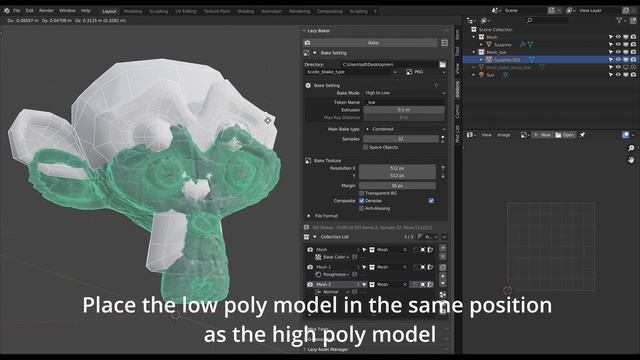The width and height of the screenshot is (640, 360).
Task: Click the add item button beside collection list
Action: pos(443,248)
